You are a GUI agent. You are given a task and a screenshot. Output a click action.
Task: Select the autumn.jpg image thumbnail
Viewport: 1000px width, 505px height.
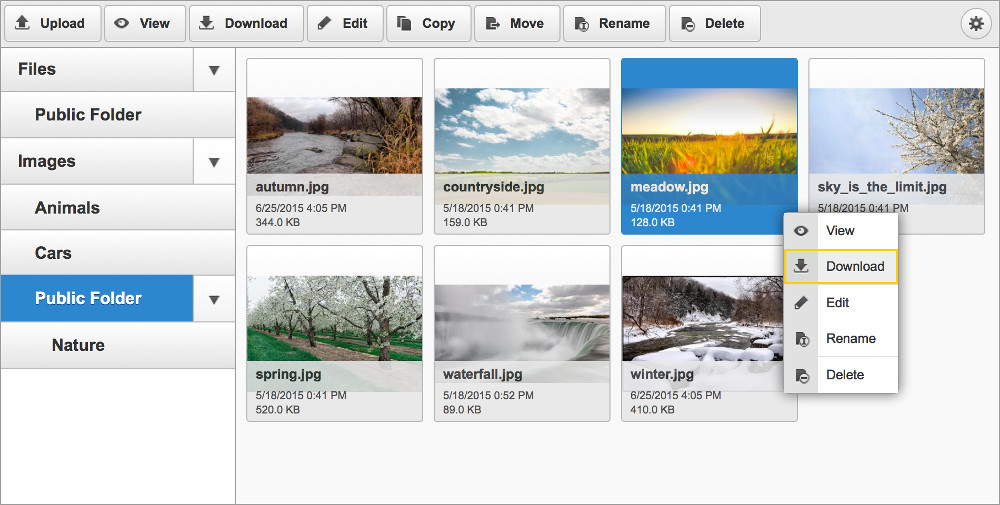coord(334,135)
